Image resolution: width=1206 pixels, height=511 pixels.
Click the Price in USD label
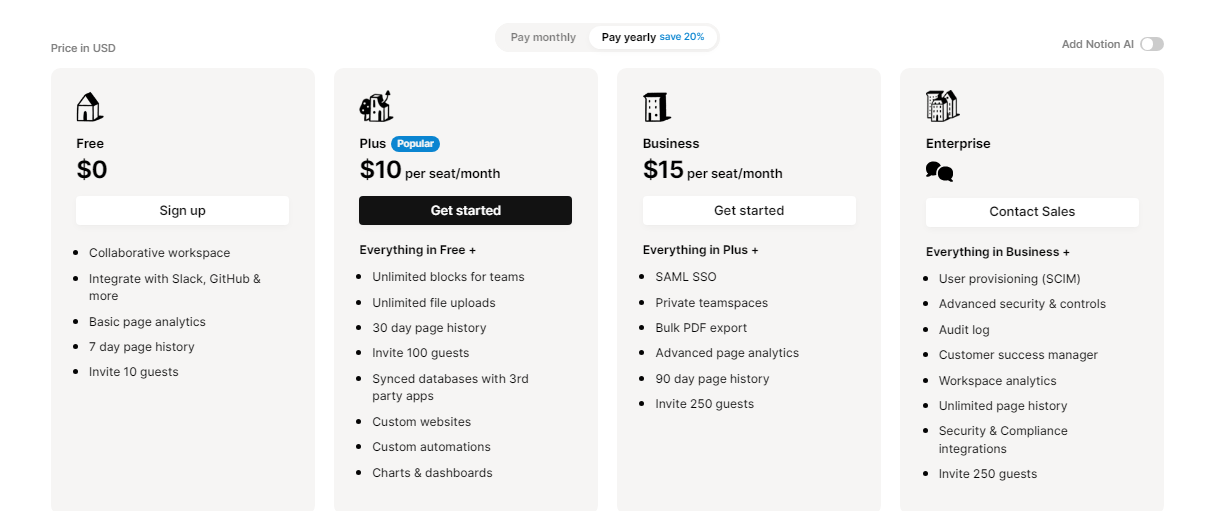83,48
